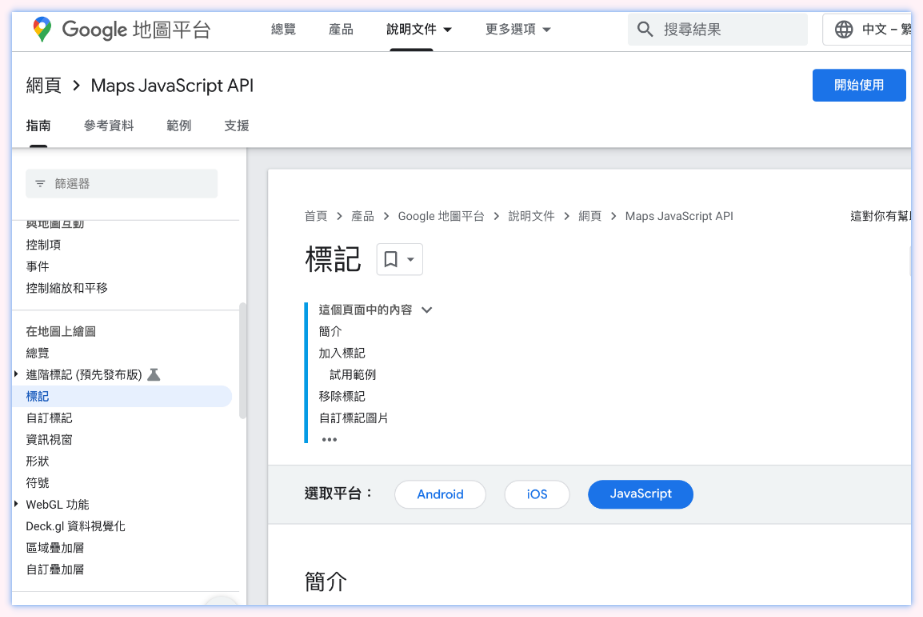Open the 控制項 sidebar item
This screenshot has width=923, height=617.
click(44, 245)
